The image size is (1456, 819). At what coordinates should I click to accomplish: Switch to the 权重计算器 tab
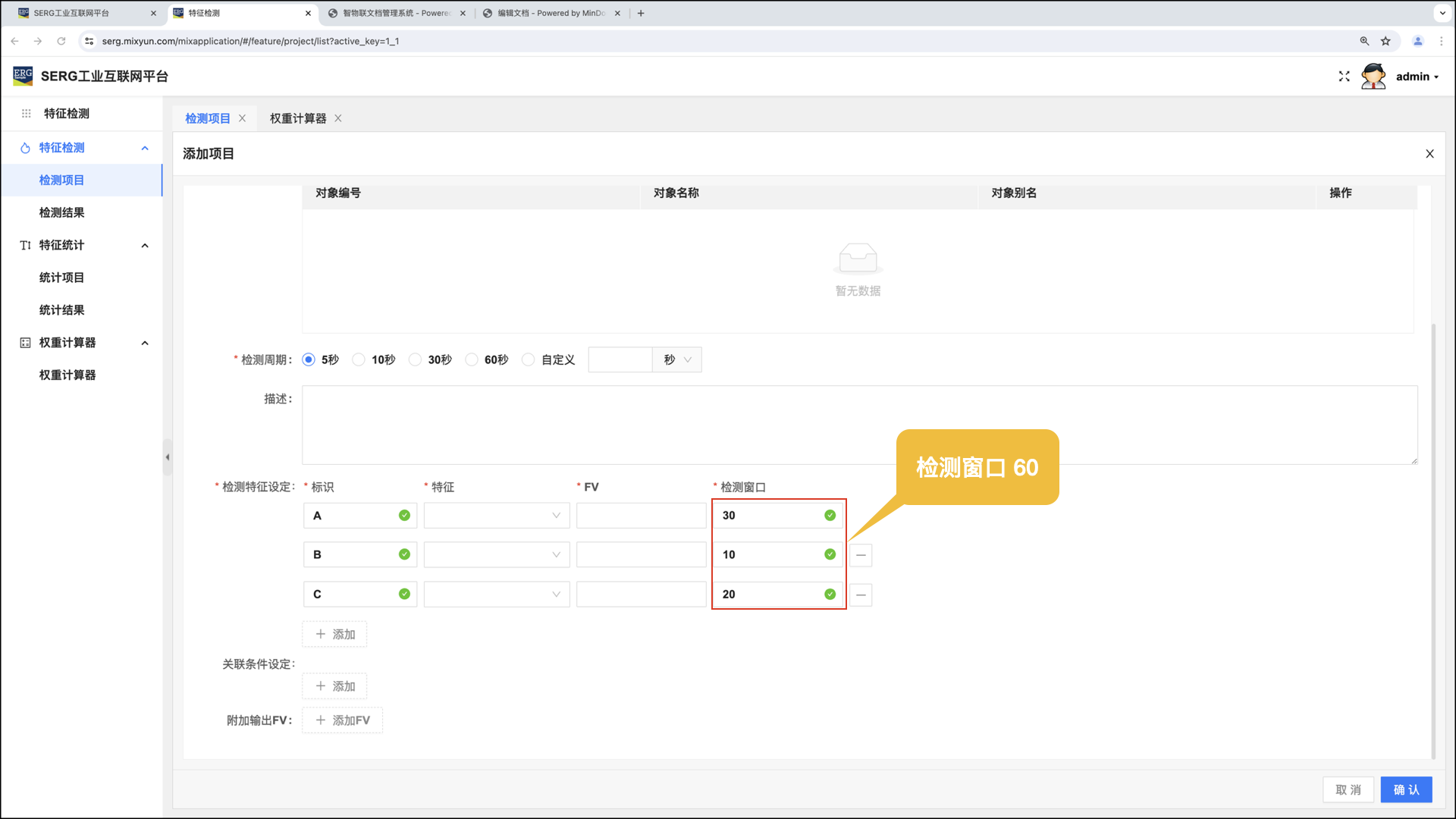tap(297, 118)
